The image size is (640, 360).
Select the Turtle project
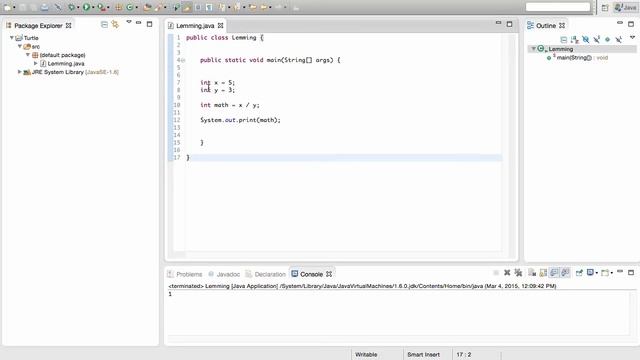31,38
